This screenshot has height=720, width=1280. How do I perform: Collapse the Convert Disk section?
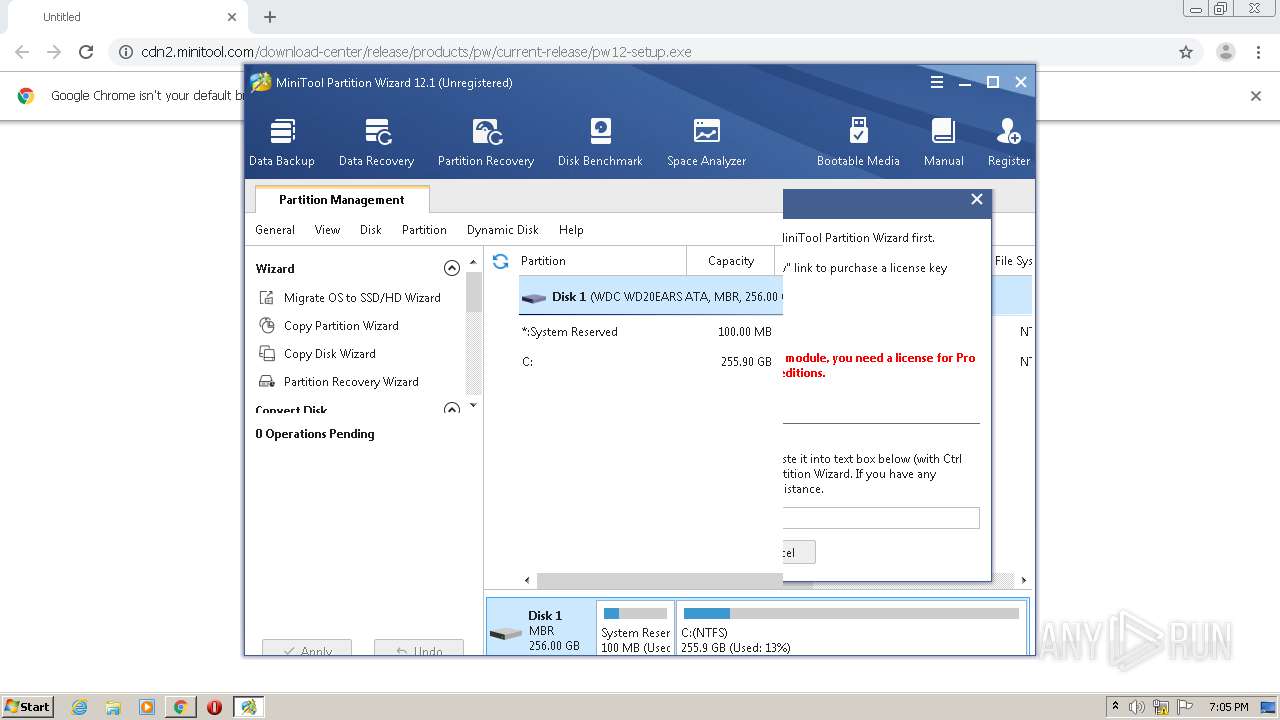[452, 409]
